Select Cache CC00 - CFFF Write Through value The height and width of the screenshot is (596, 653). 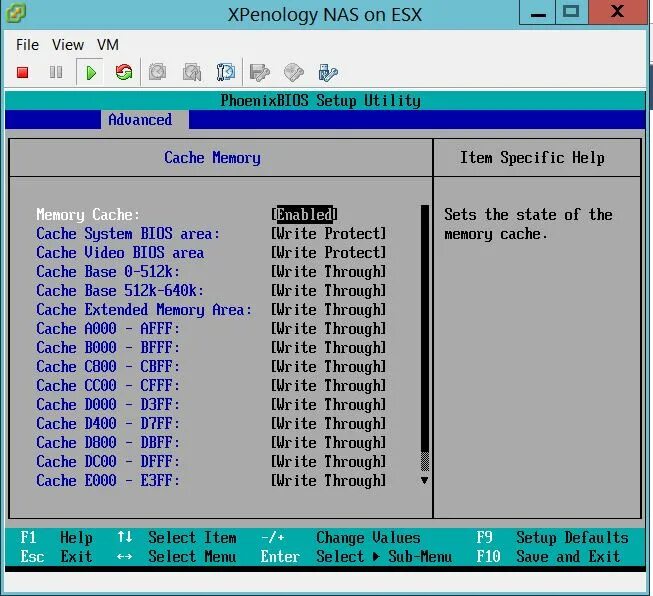329,386
